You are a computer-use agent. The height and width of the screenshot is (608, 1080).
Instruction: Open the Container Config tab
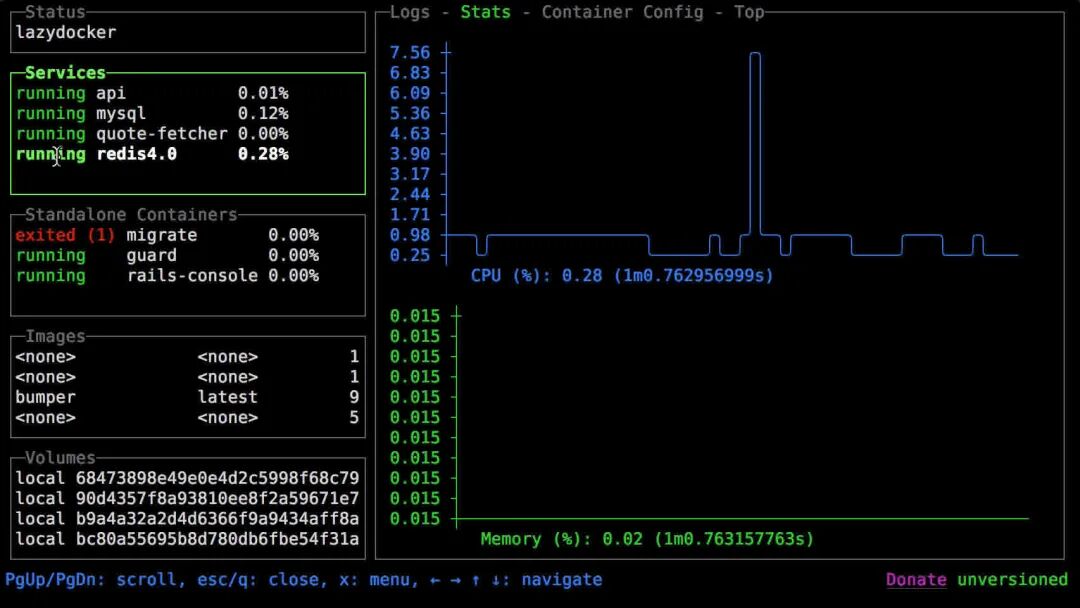623,12
